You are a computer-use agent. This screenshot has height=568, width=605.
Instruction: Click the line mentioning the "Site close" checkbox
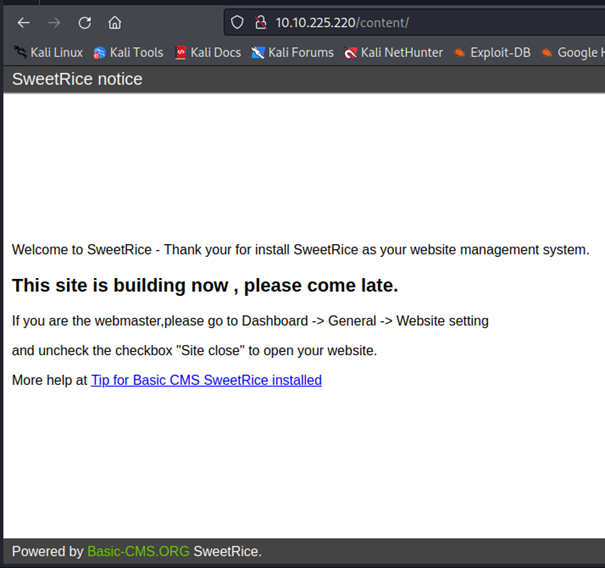point(194,350)
